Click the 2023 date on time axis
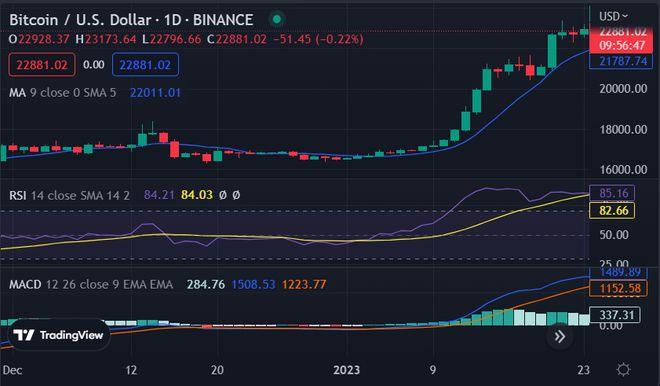Image resolution: width=660 pixels, height=386 pixels. (346, 370)
